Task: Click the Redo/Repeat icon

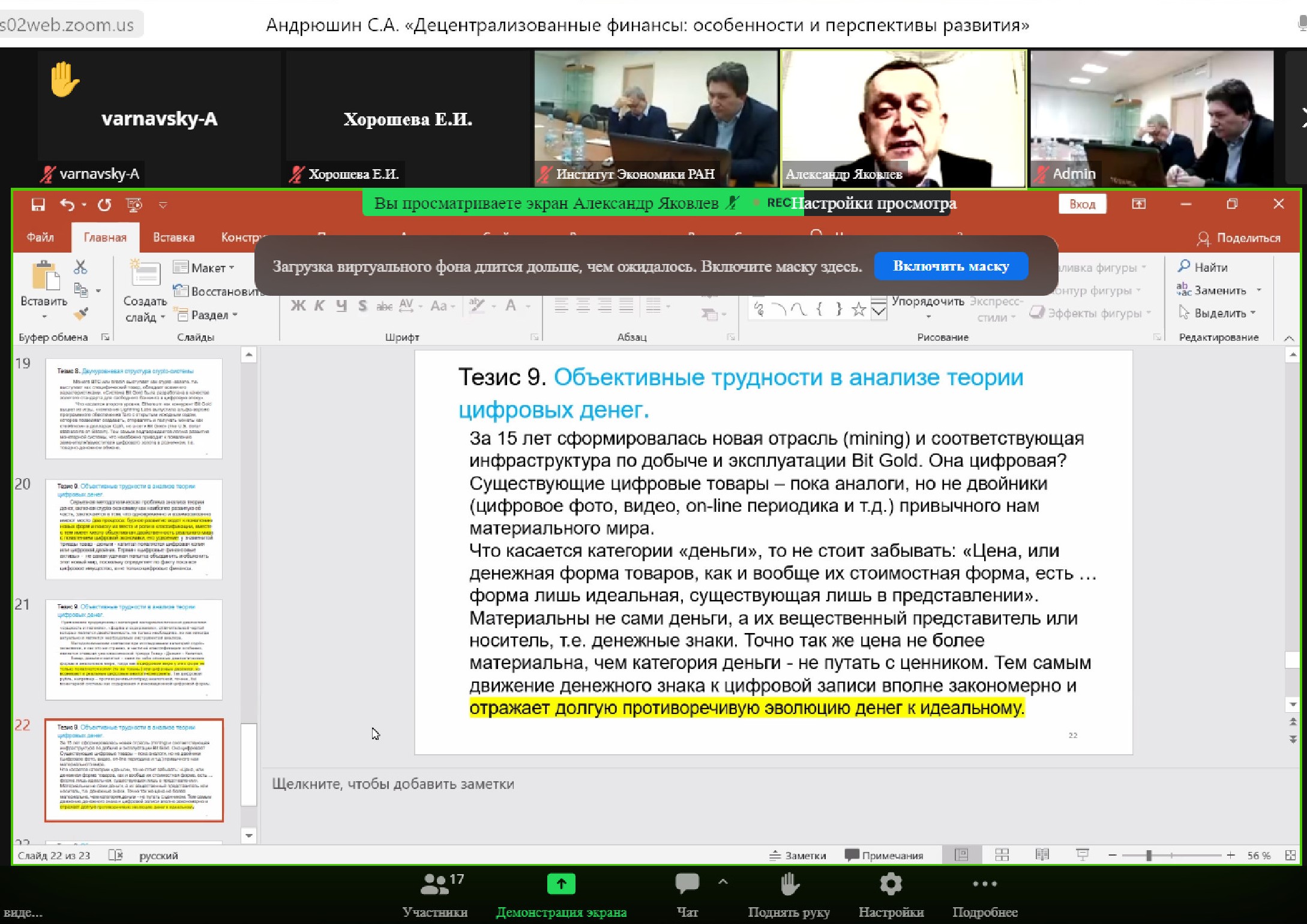Action: [104, 205]
